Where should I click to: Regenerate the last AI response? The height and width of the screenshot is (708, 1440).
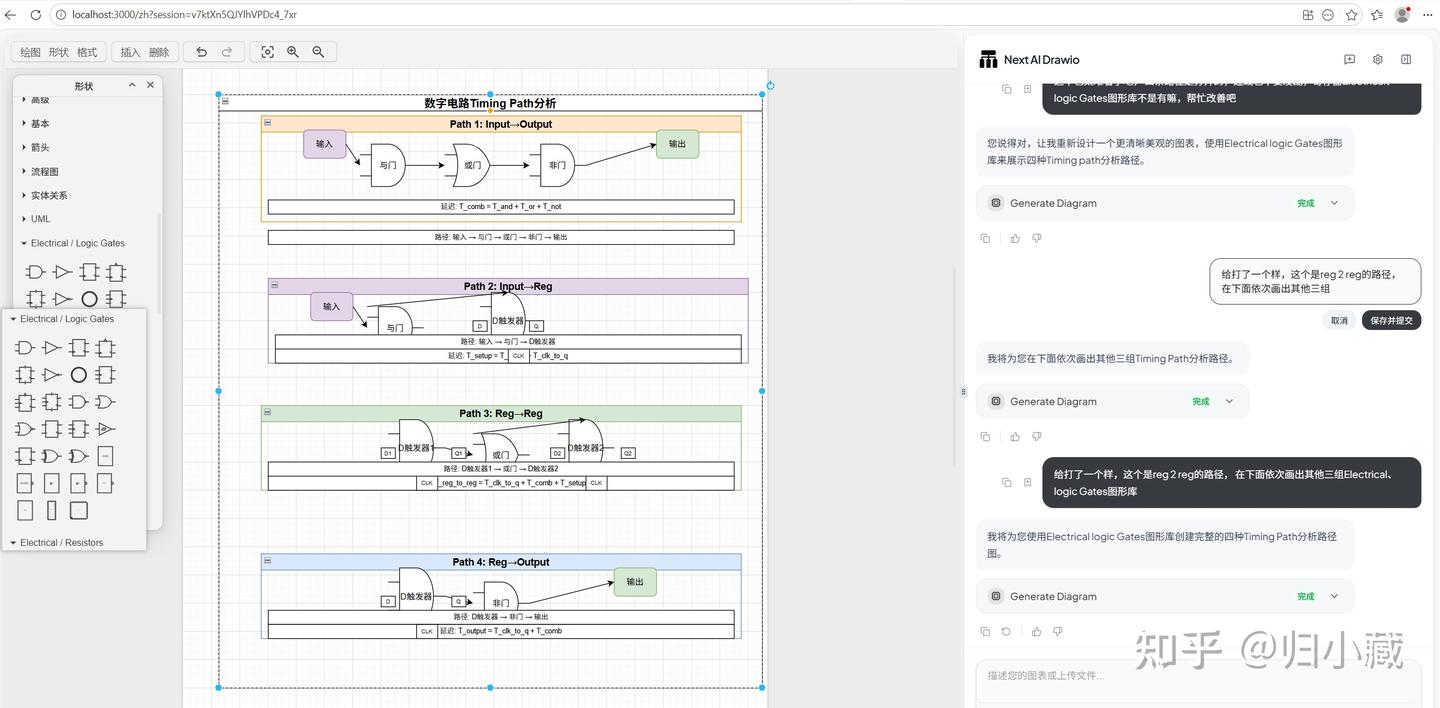point(1006,632)
